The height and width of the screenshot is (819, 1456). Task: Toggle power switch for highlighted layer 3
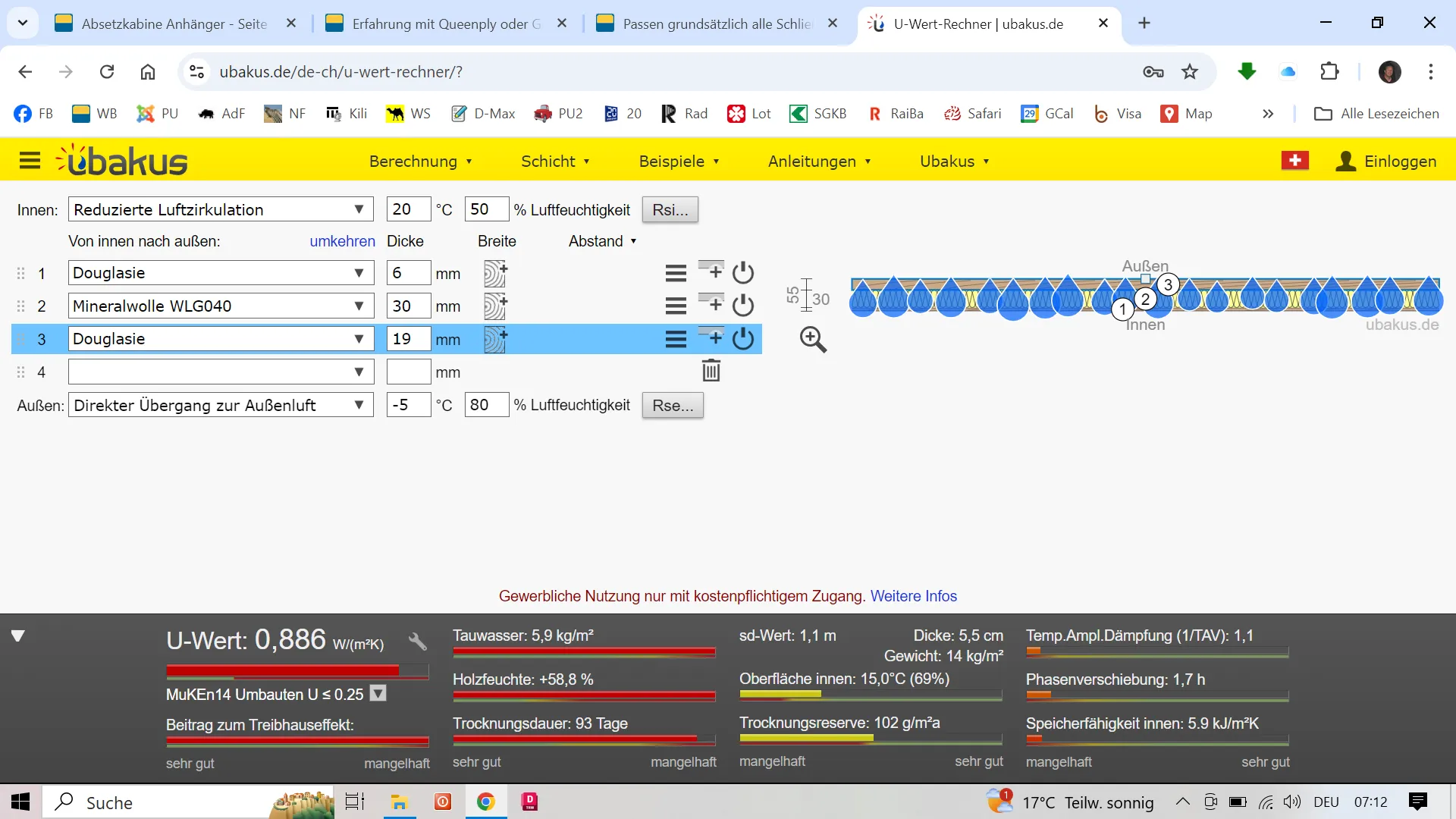point(743,338)
